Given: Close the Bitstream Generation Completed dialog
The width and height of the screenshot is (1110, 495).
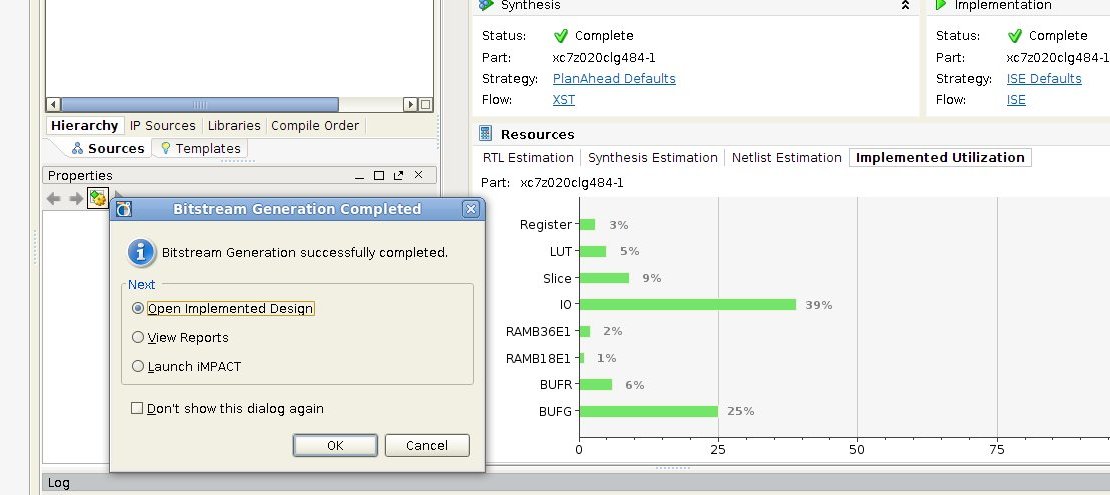Looking at the screenshot, I should 470,209.
